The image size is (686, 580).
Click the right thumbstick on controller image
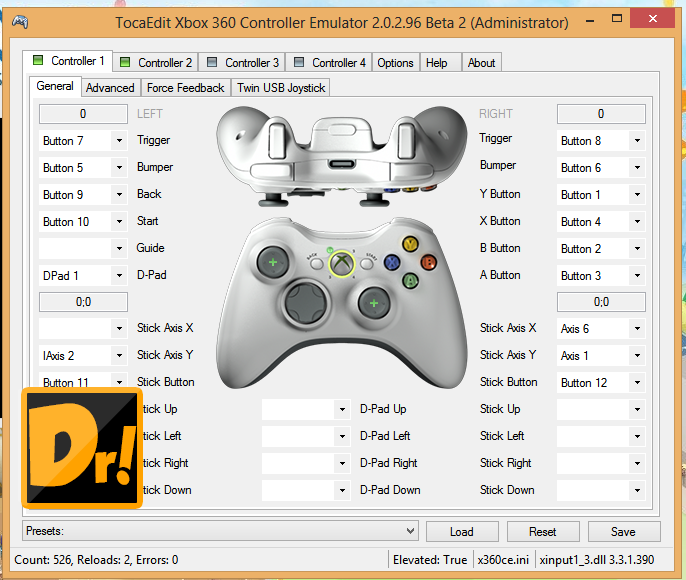(x=374, y=303)
